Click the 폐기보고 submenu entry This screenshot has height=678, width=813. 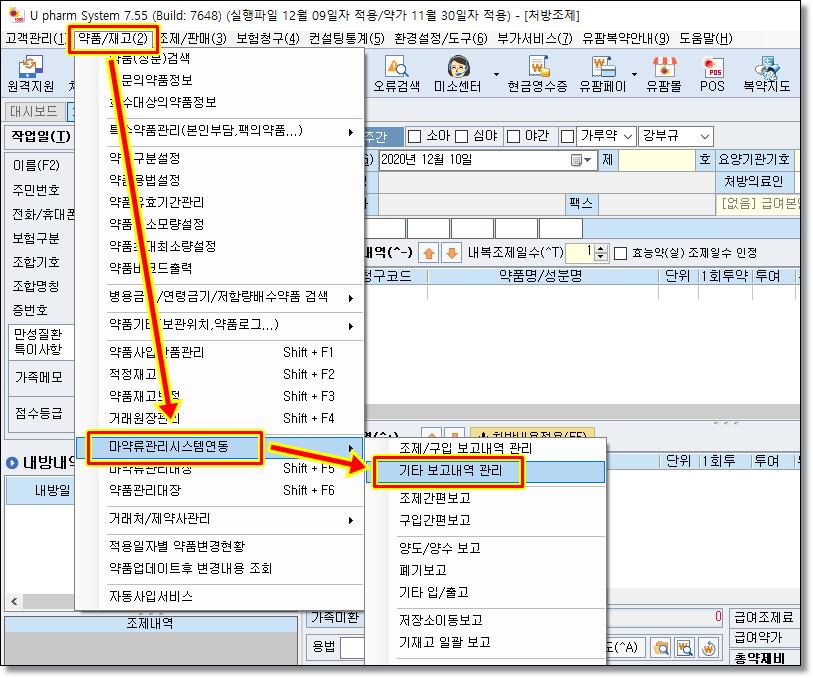click(422, 570)
